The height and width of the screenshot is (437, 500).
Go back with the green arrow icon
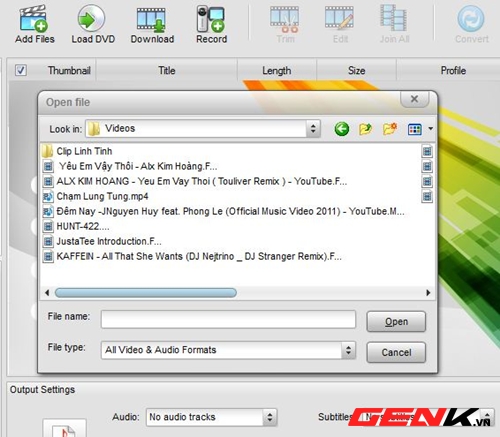click(x=342, y=129)
